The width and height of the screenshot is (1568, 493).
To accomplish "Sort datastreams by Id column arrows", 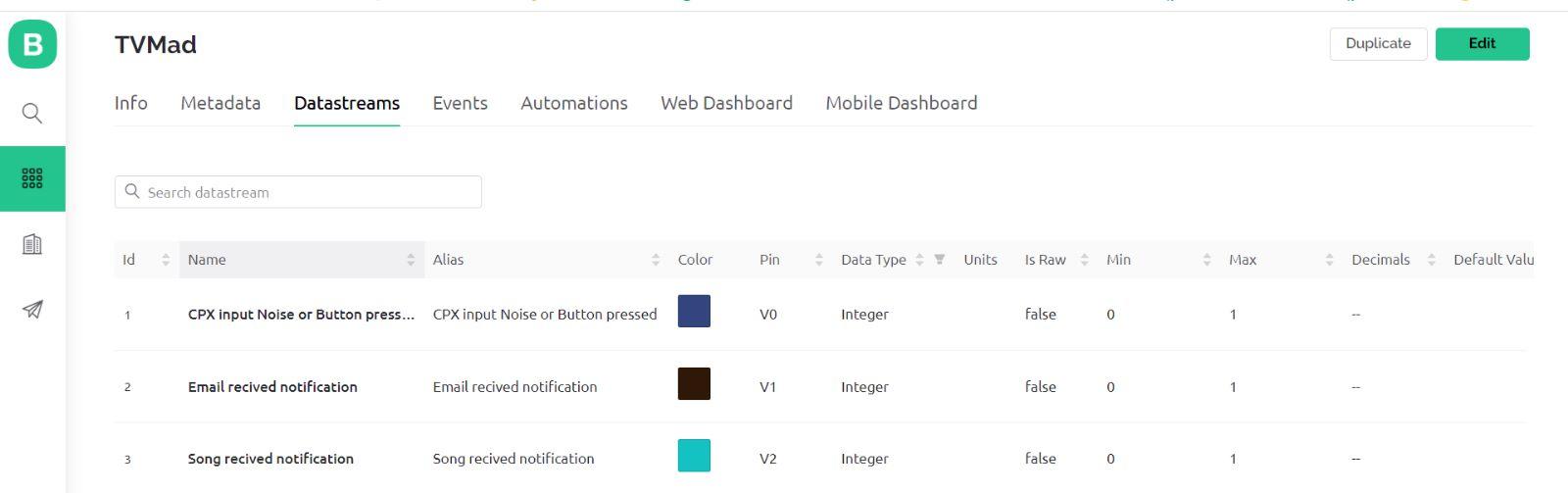I will (166, 260).
